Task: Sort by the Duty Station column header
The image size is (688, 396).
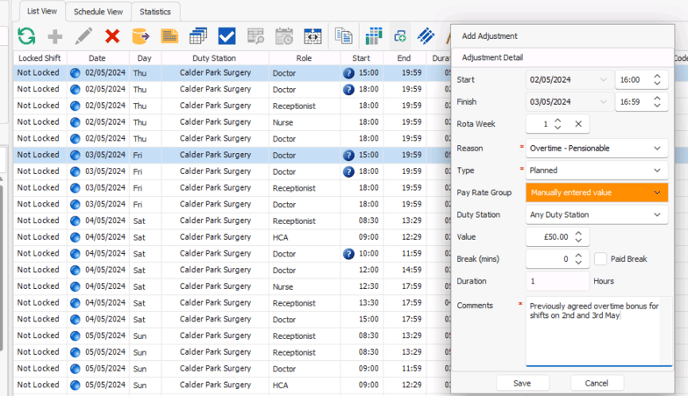Action: pyautogui.click(x=214, y=58)
